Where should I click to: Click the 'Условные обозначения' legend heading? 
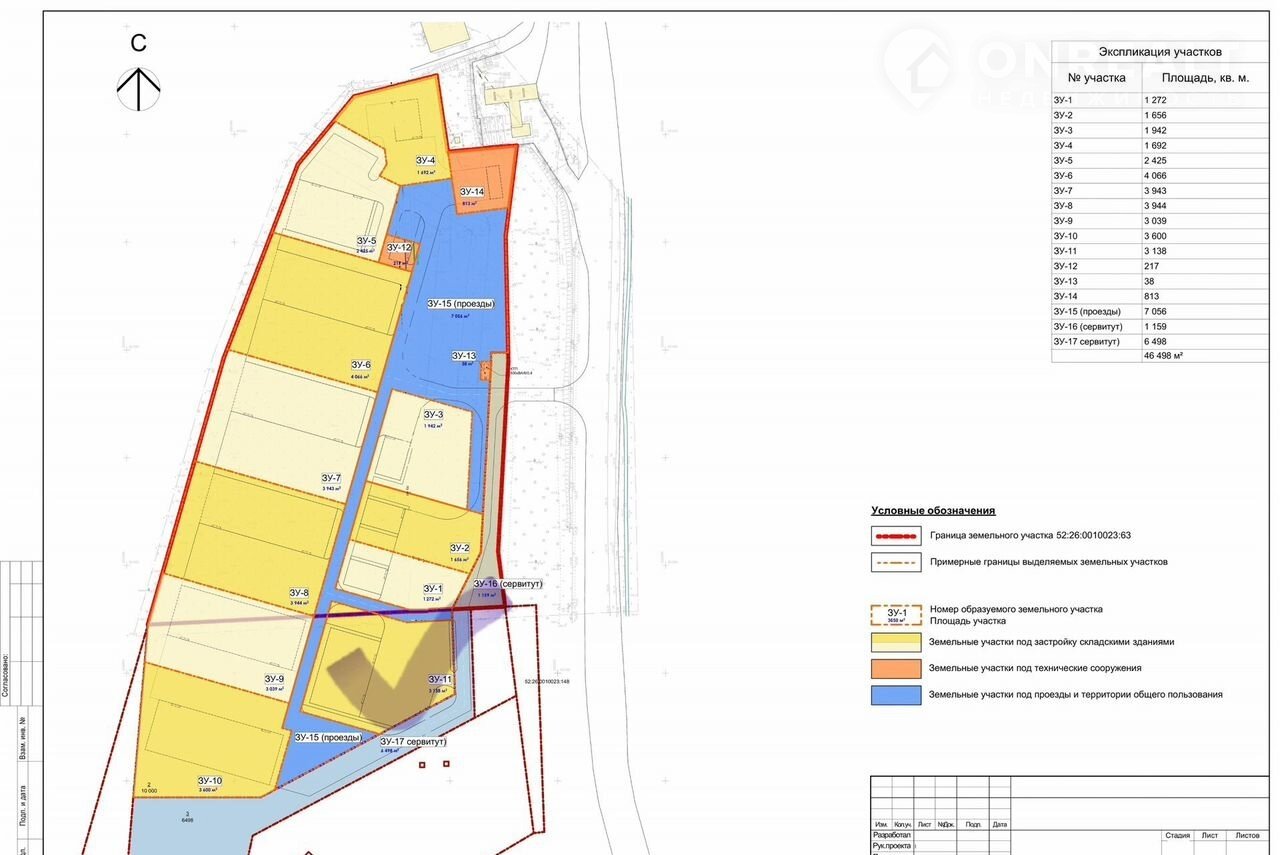(x=932, y=511)
